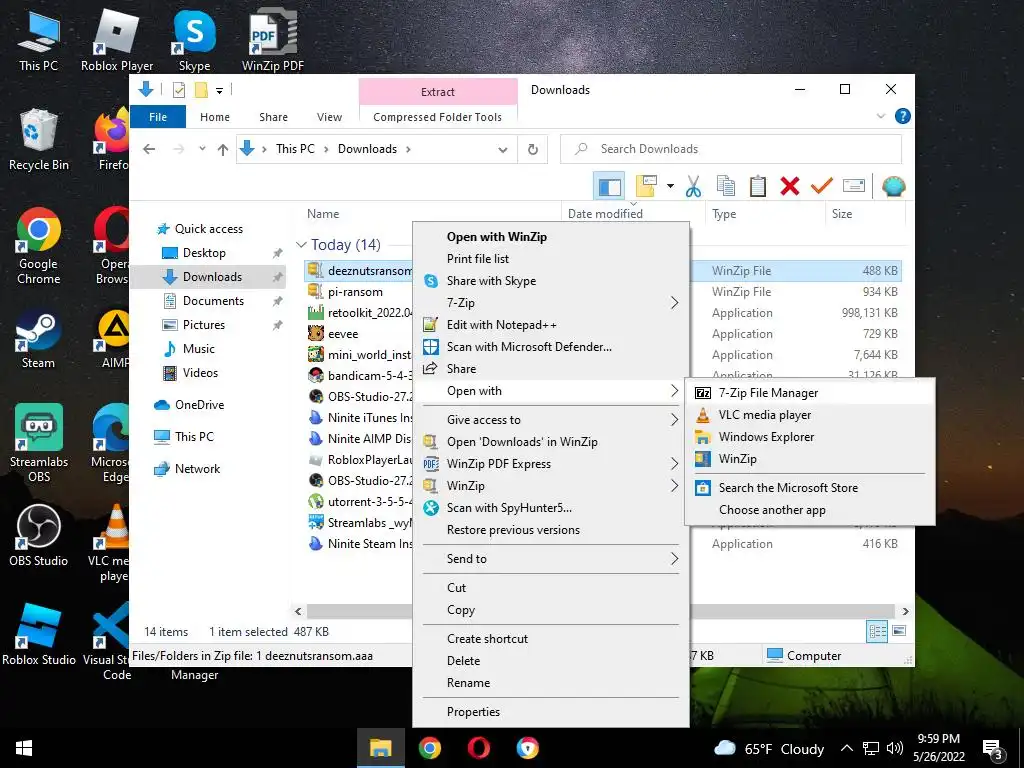The width and height of the screenshot is (1024, 768).
Task: Click the scissors Cut icon in toolbar
Action: (x=693, y=187)
